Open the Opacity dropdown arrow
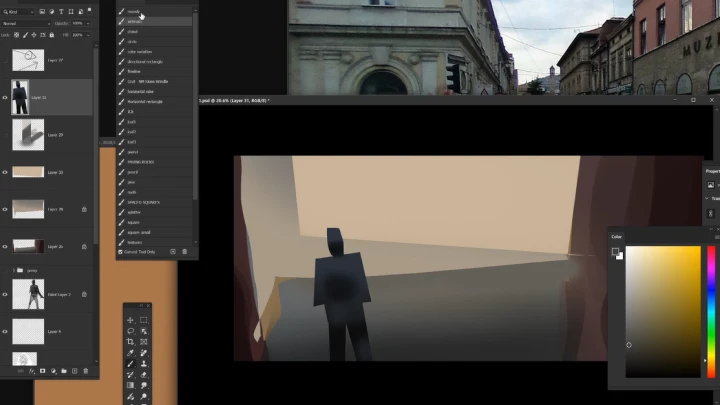 (88, 23)
